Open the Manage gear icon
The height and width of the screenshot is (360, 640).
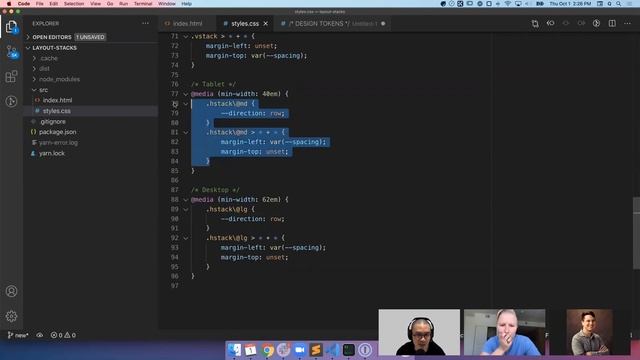pos(11,316)
